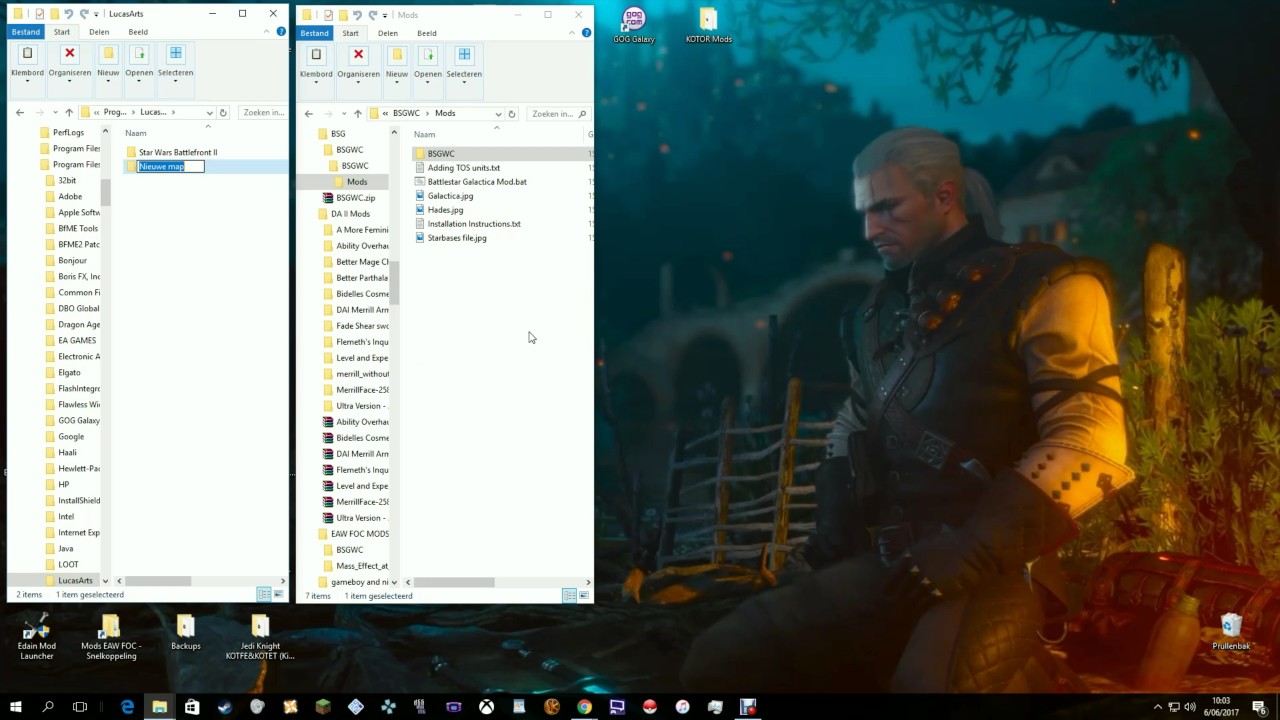Go back in LucasArts window

20,112
